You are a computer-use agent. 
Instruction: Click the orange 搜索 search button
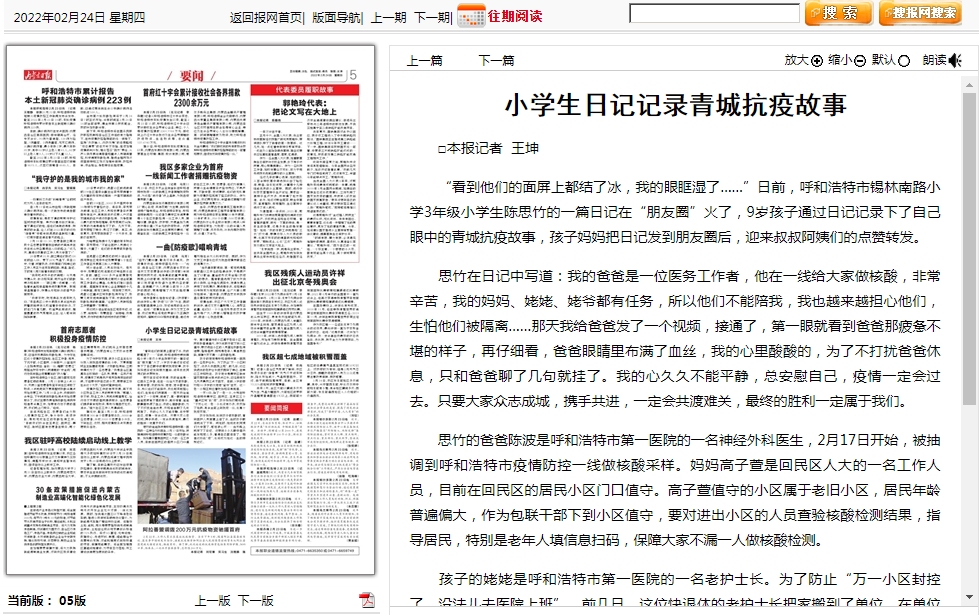[x=838, y=13]
